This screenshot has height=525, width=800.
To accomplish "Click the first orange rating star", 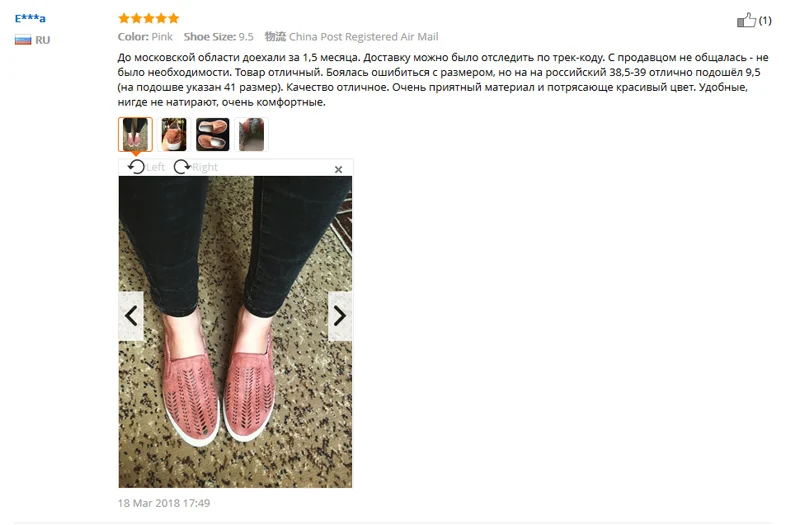I will click(124, 19).
